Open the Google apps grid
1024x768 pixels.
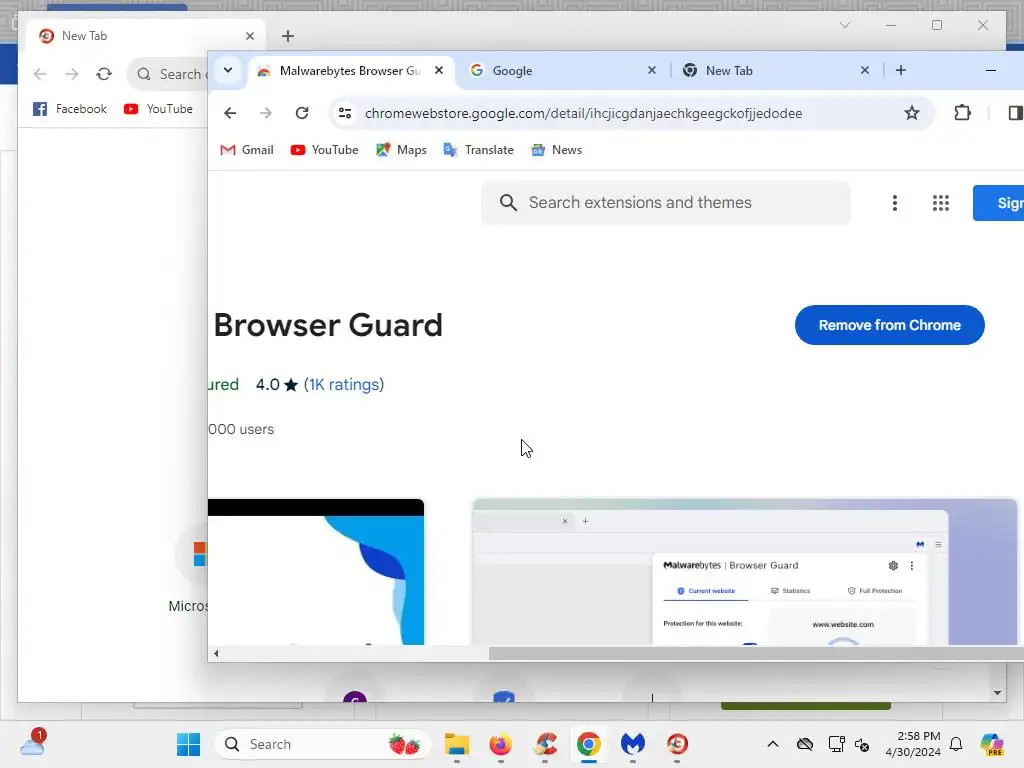tap(940, 203)
